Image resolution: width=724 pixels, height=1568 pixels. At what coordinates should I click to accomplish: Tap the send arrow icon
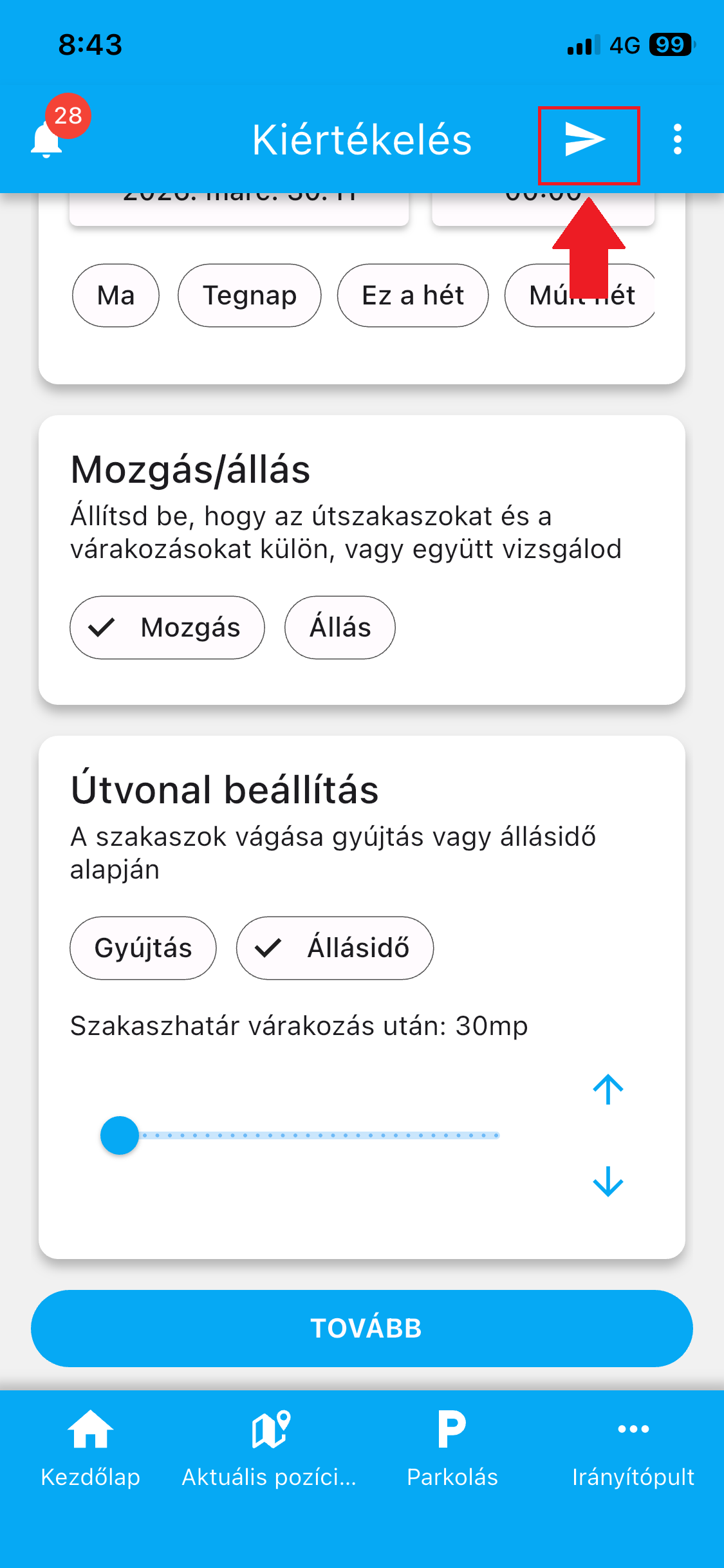click(587, 140)
